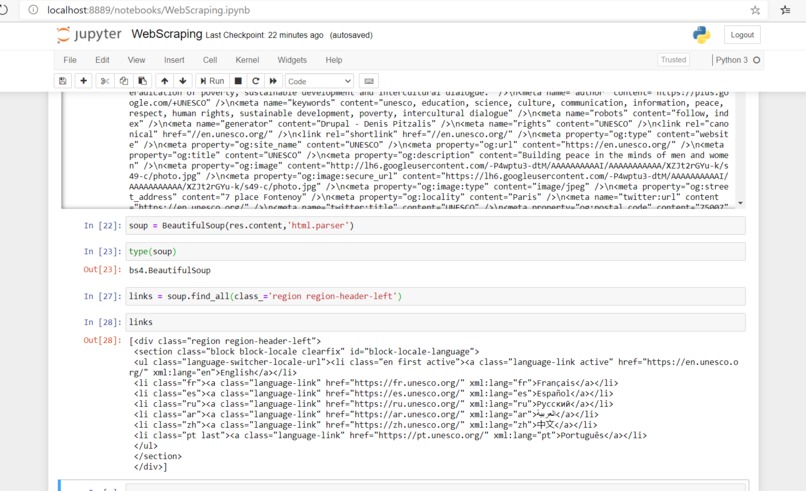Image resolution: width=806 pixels, height=491 pixels.
Task: Open the Help menu
Action: 334,60
